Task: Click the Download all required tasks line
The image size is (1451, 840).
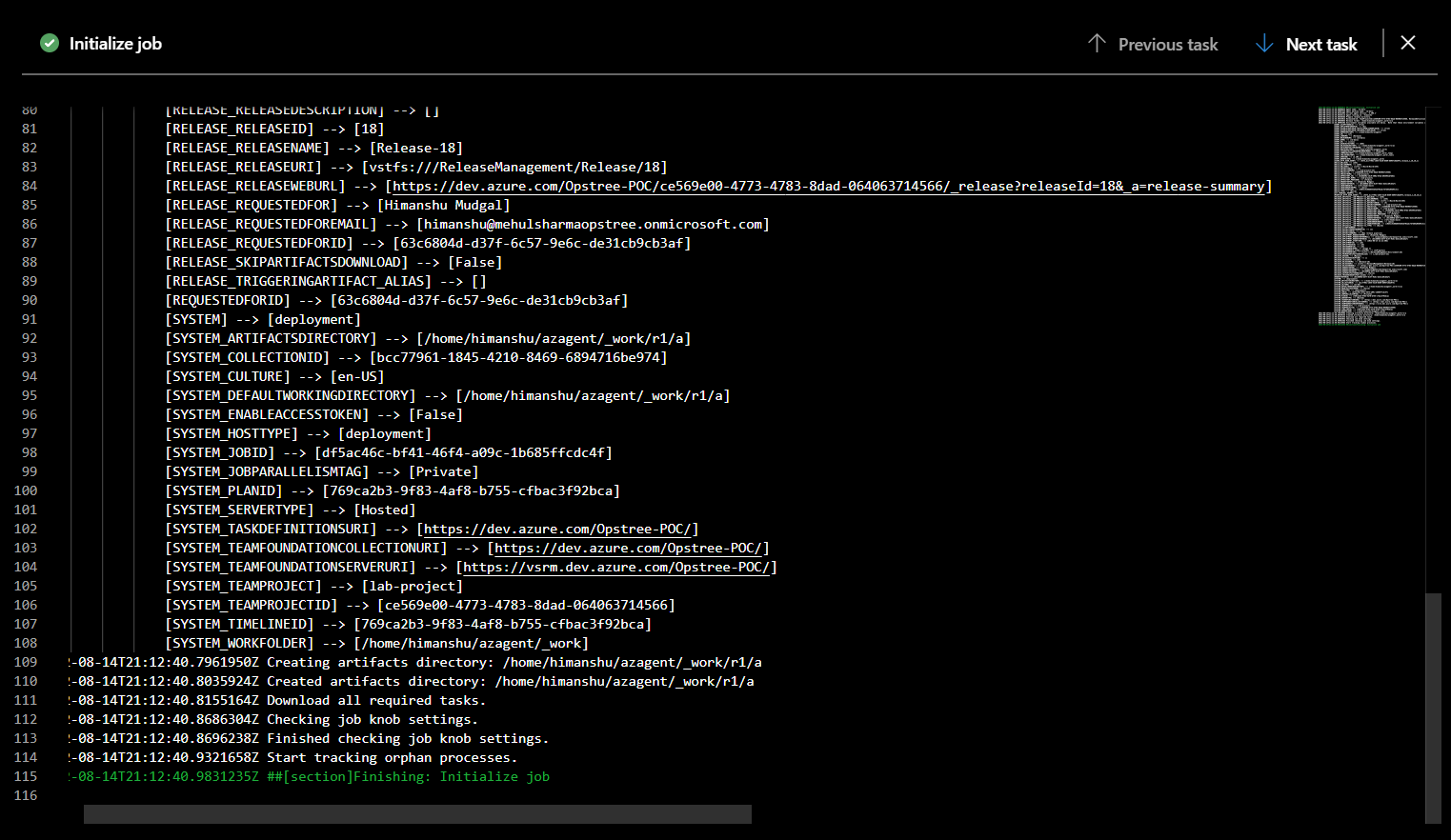Action: click(277, 700)
